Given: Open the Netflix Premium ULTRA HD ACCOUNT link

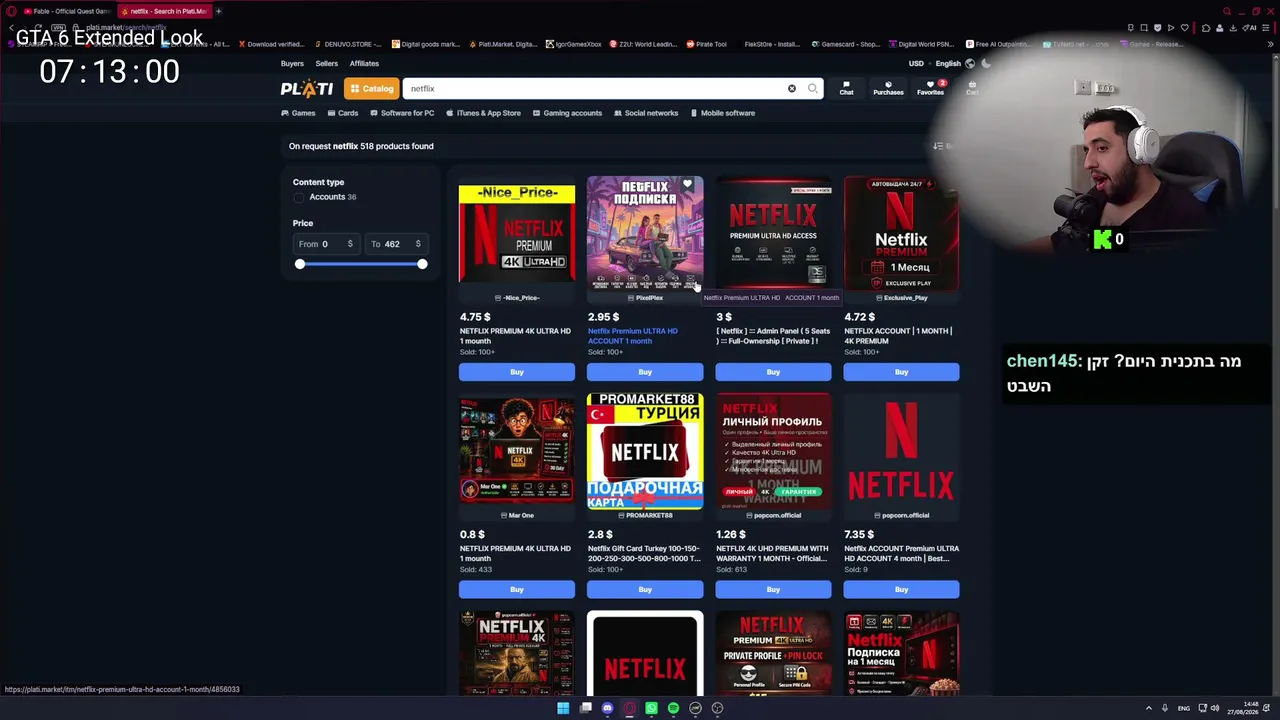Looking at the screenshot, I should coord(632,336).
